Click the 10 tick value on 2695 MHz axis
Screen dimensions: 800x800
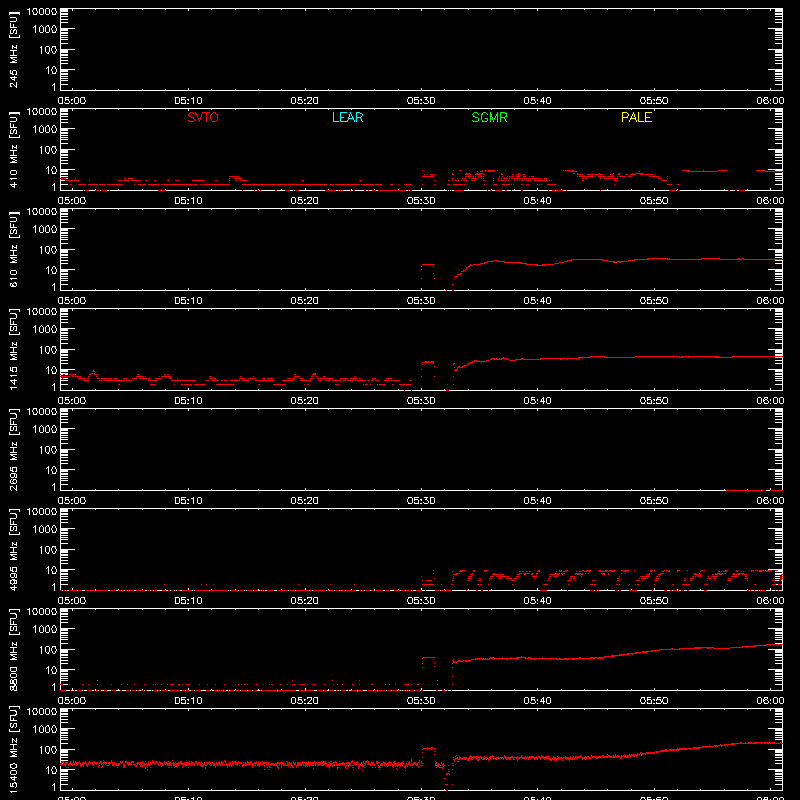point(51,470)
